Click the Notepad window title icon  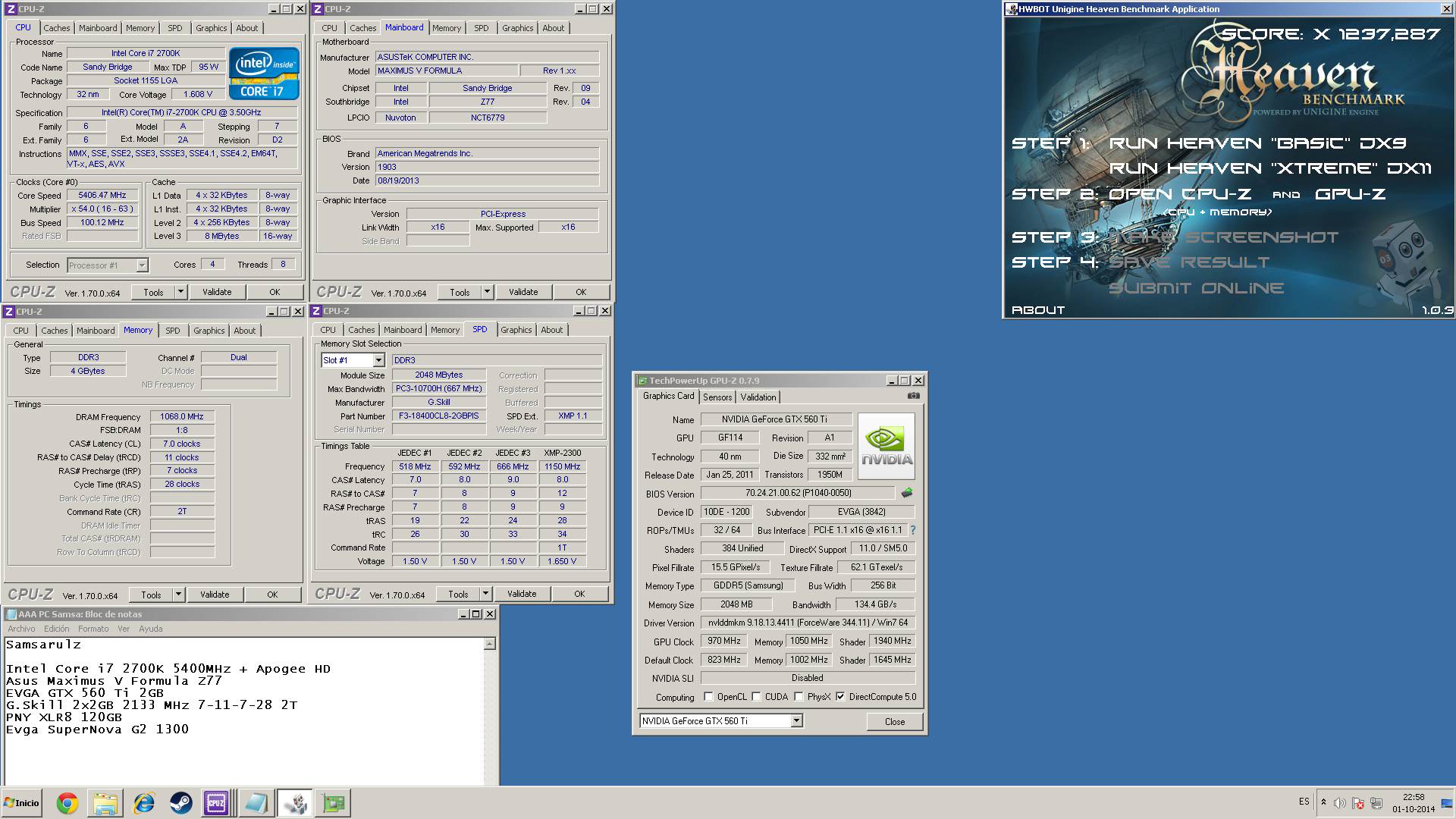pos(11,614)
